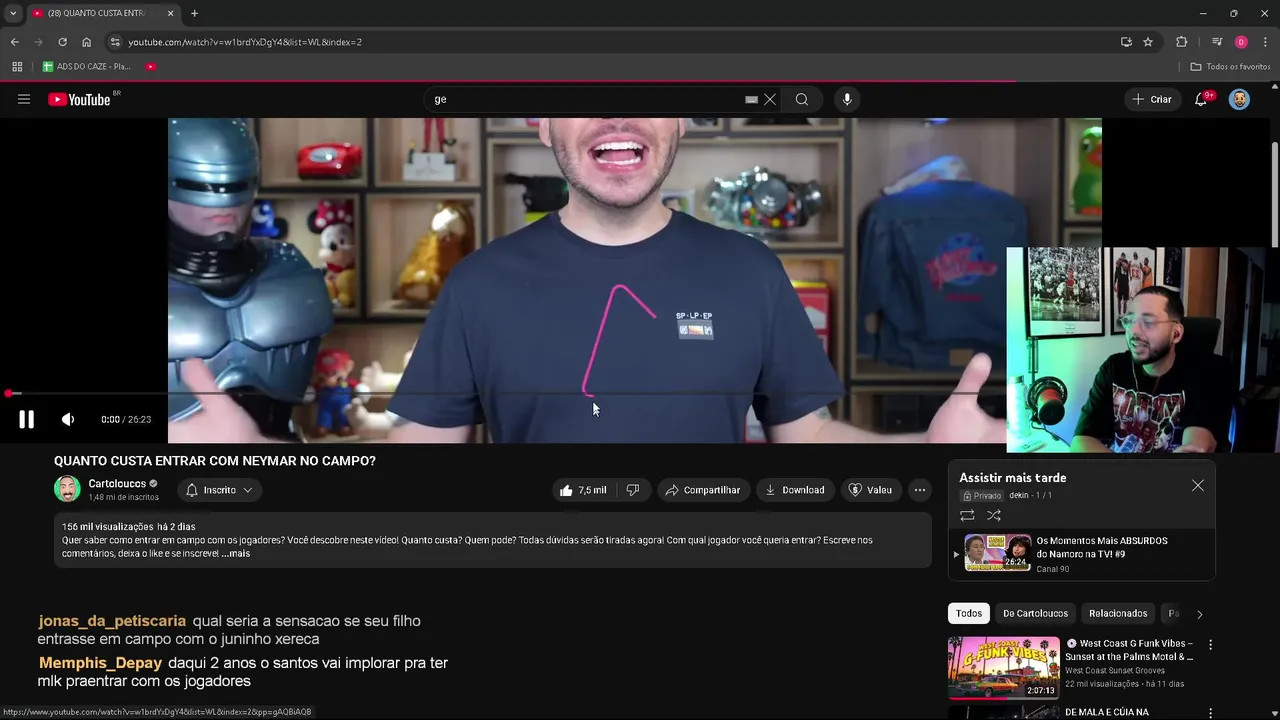Viewport: 1280px width, 720px height.
Task: Select the Relacionados filter chip
Action: [1118, 613]
